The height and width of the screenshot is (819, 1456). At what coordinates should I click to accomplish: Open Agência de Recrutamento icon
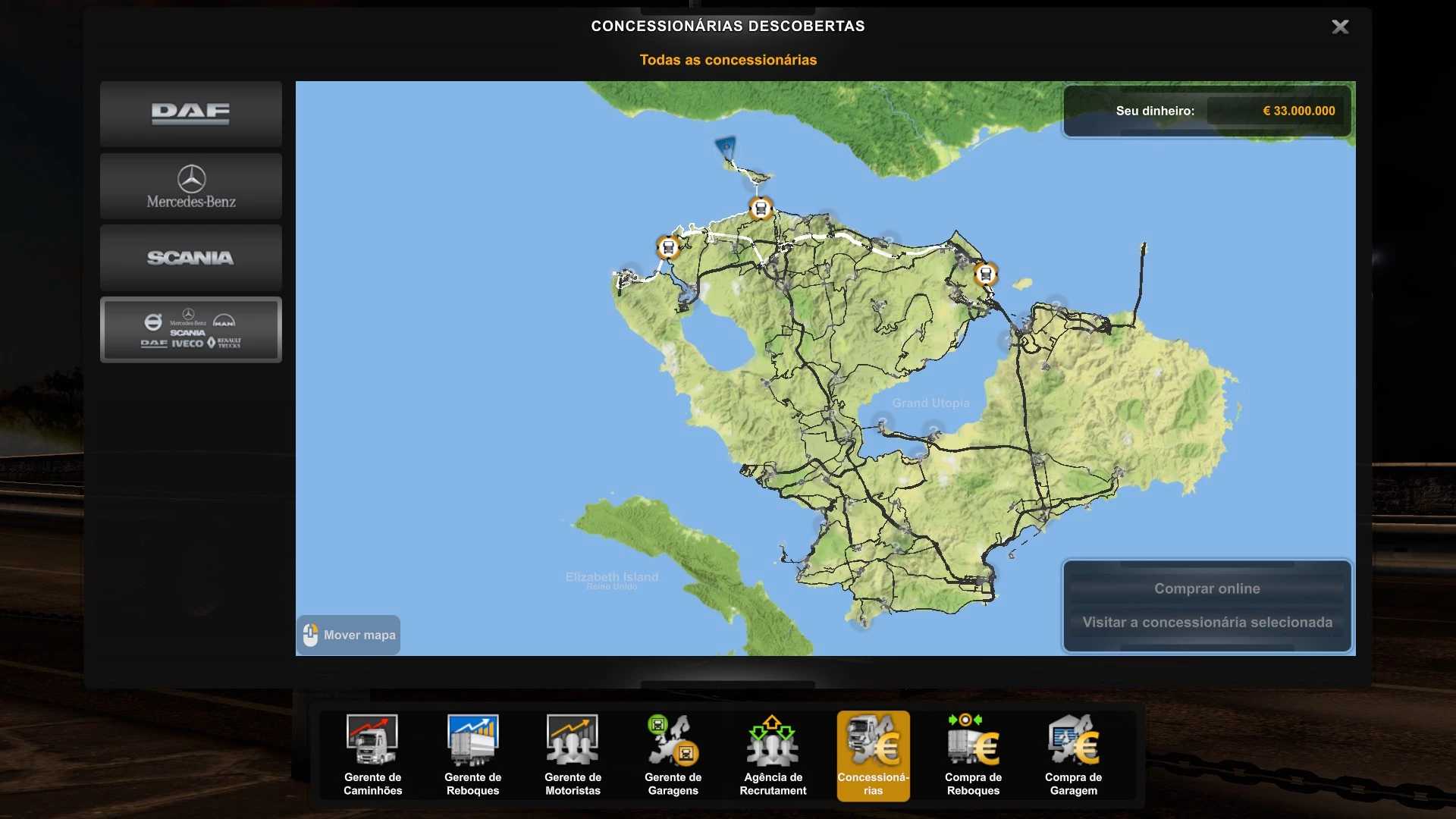[x=773, y=755]
